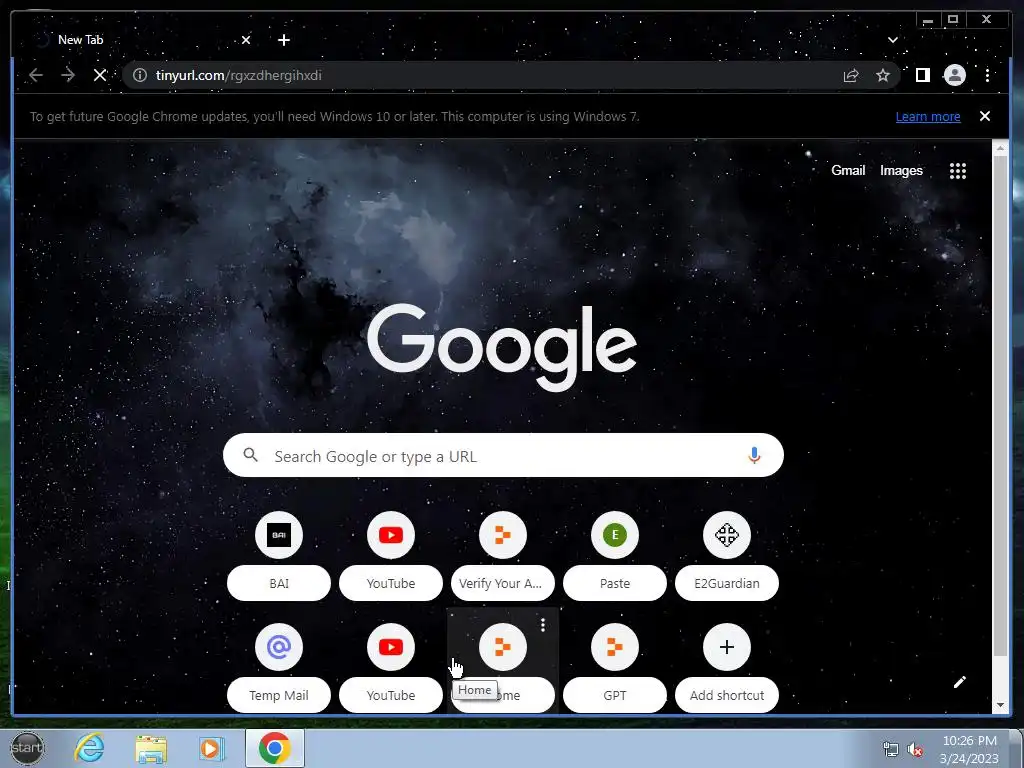
Task: Open taskbar clock showing 10:26 PM
Action: [969, 749]
